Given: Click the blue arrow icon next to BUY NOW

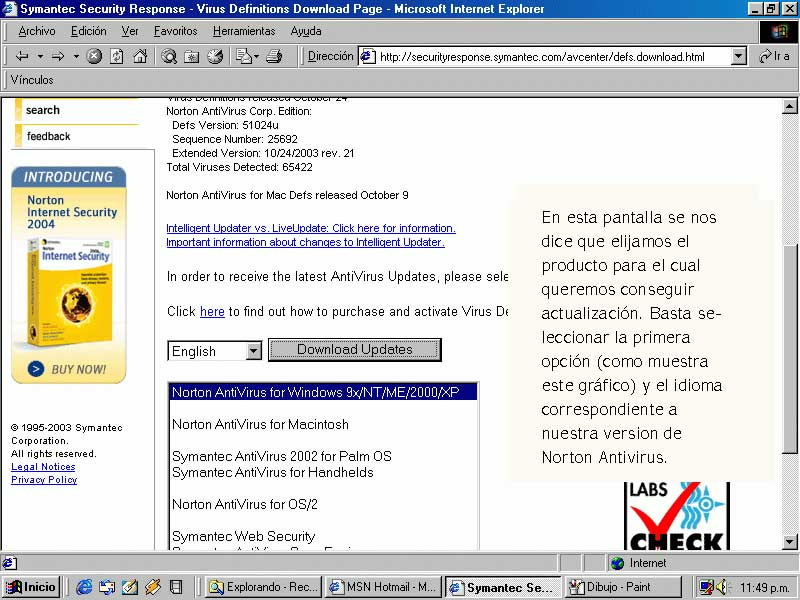Looking at the screenshot, I should (36, 368).
